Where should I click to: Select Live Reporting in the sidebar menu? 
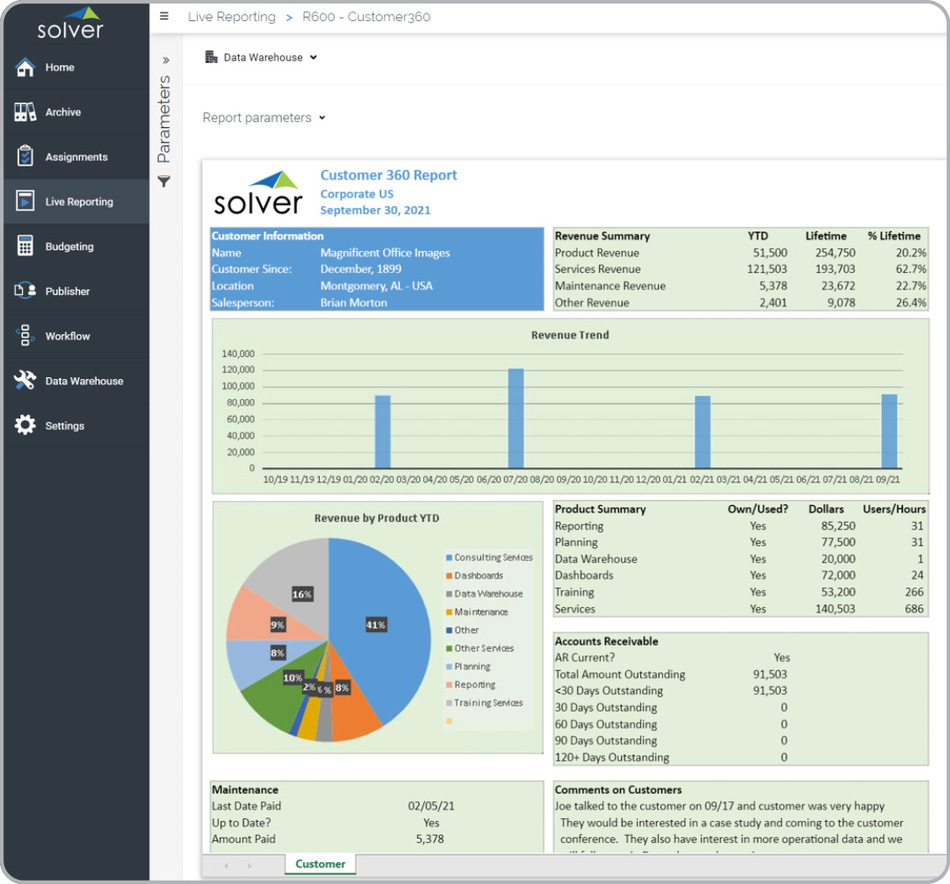(x=78, y=202)
